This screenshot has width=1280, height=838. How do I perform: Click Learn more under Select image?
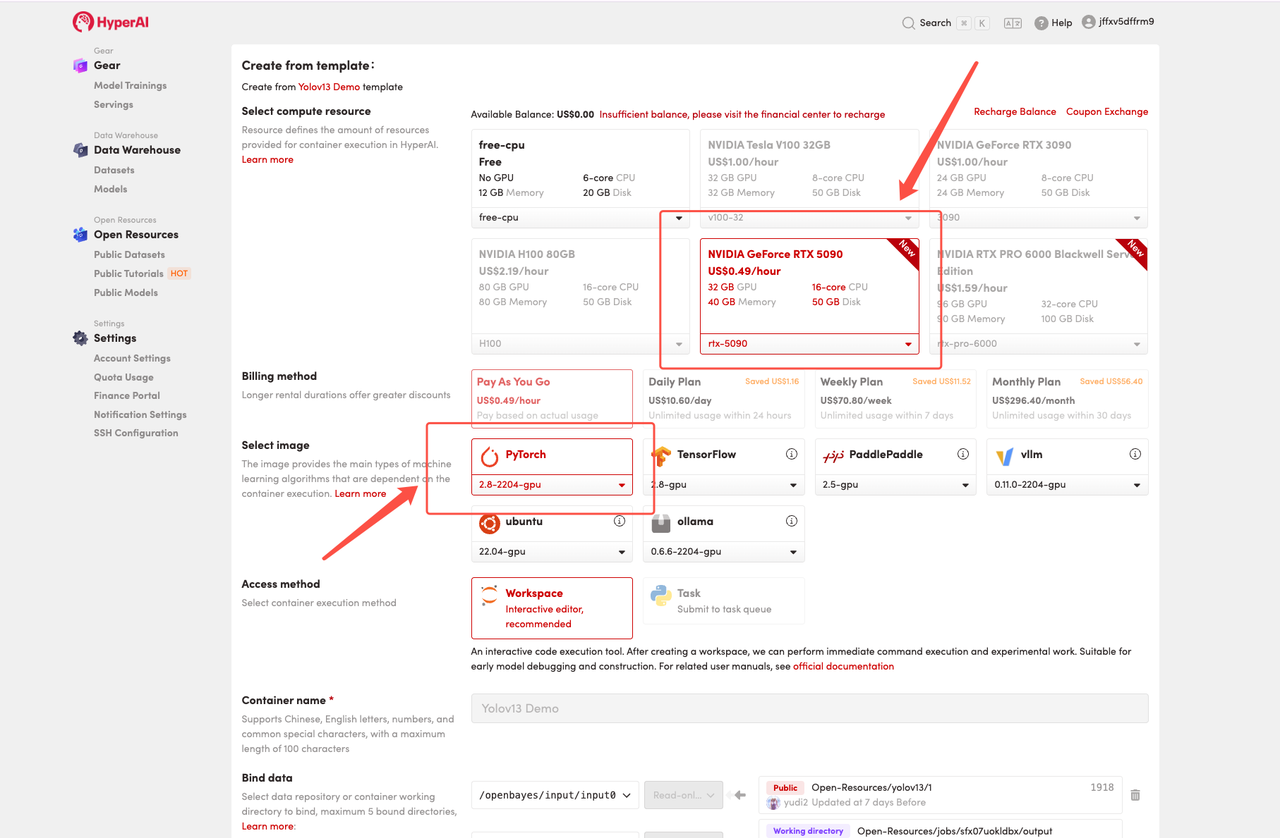(x=360, y=494)
